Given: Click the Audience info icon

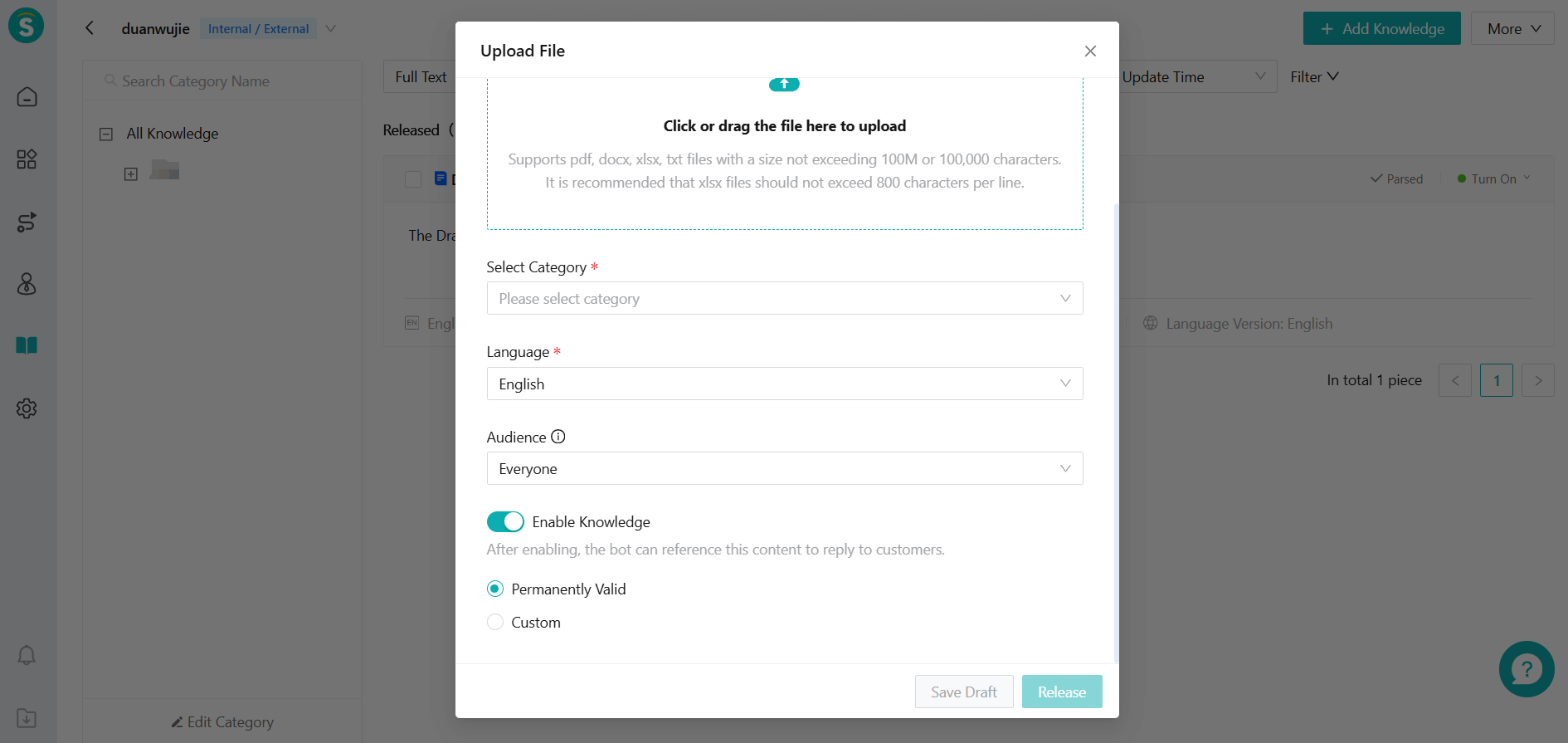Looking at the screenshot, I should [558, 437].
